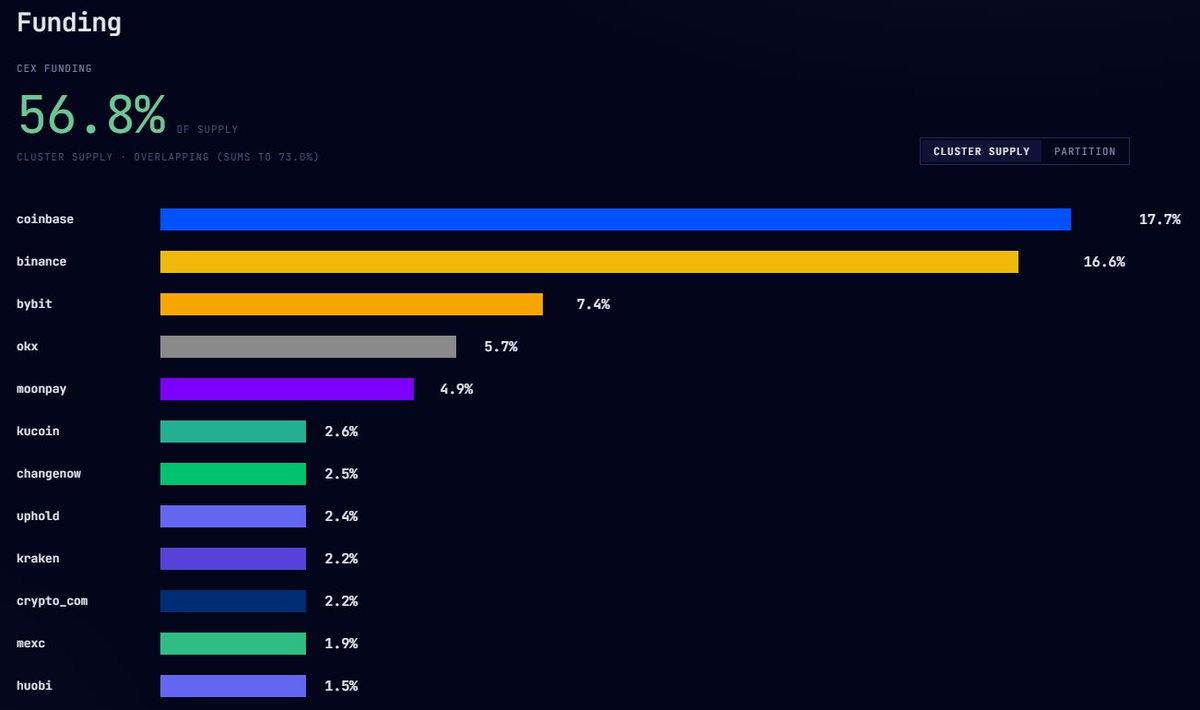Select the "crypto_com" row label
Screen dimensions: 1200x710
[52, 601]
